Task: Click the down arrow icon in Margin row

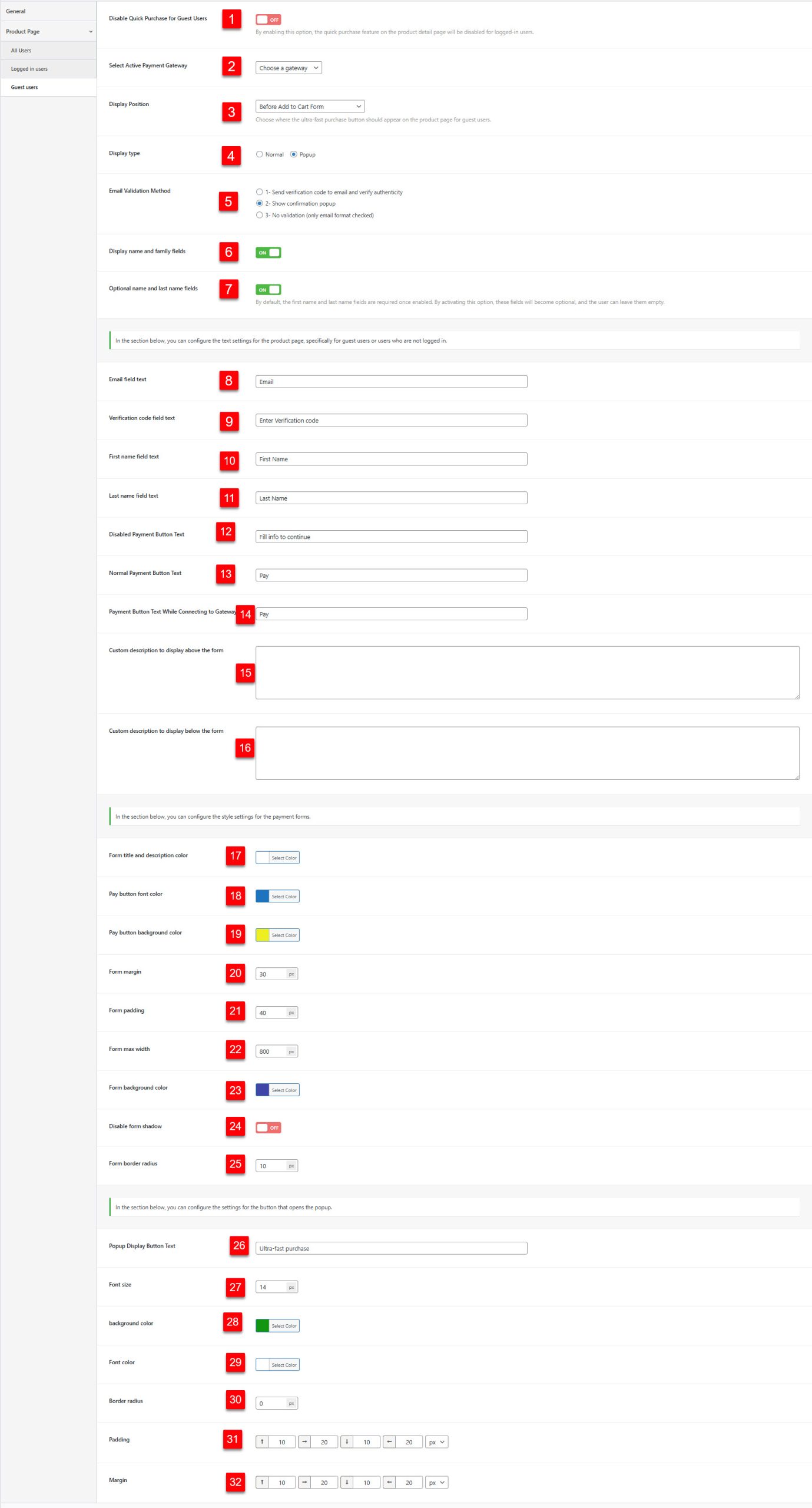Action: tap(347, 1482)
